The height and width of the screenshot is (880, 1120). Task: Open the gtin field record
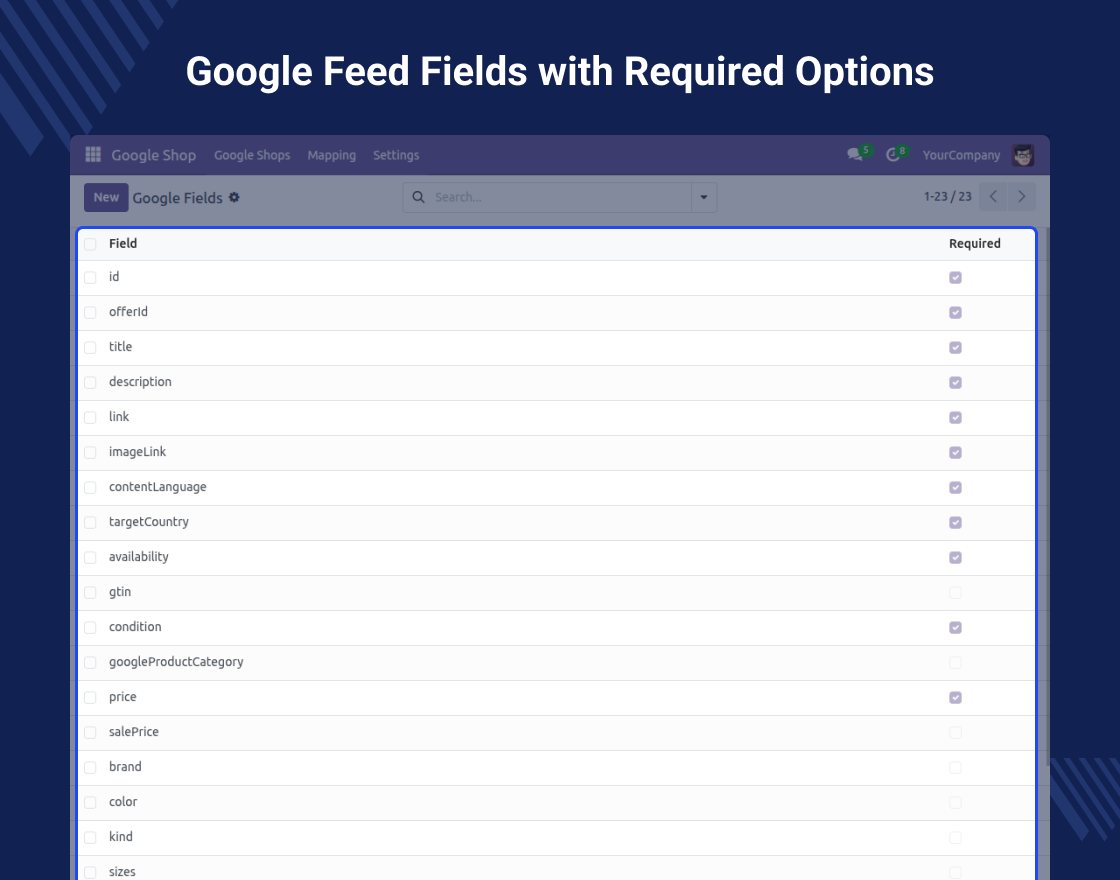[x=120, y=592]
